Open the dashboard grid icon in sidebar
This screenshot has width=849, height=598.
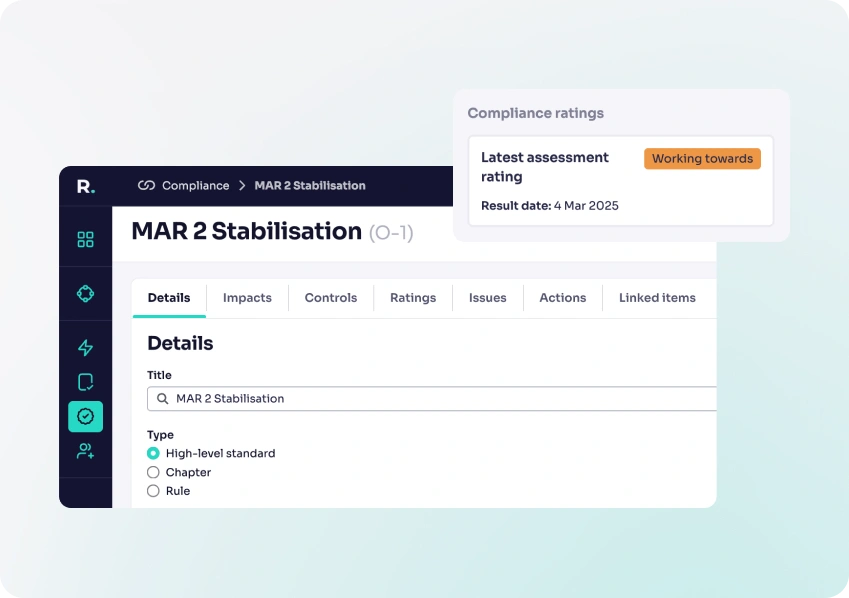(85, 238)
